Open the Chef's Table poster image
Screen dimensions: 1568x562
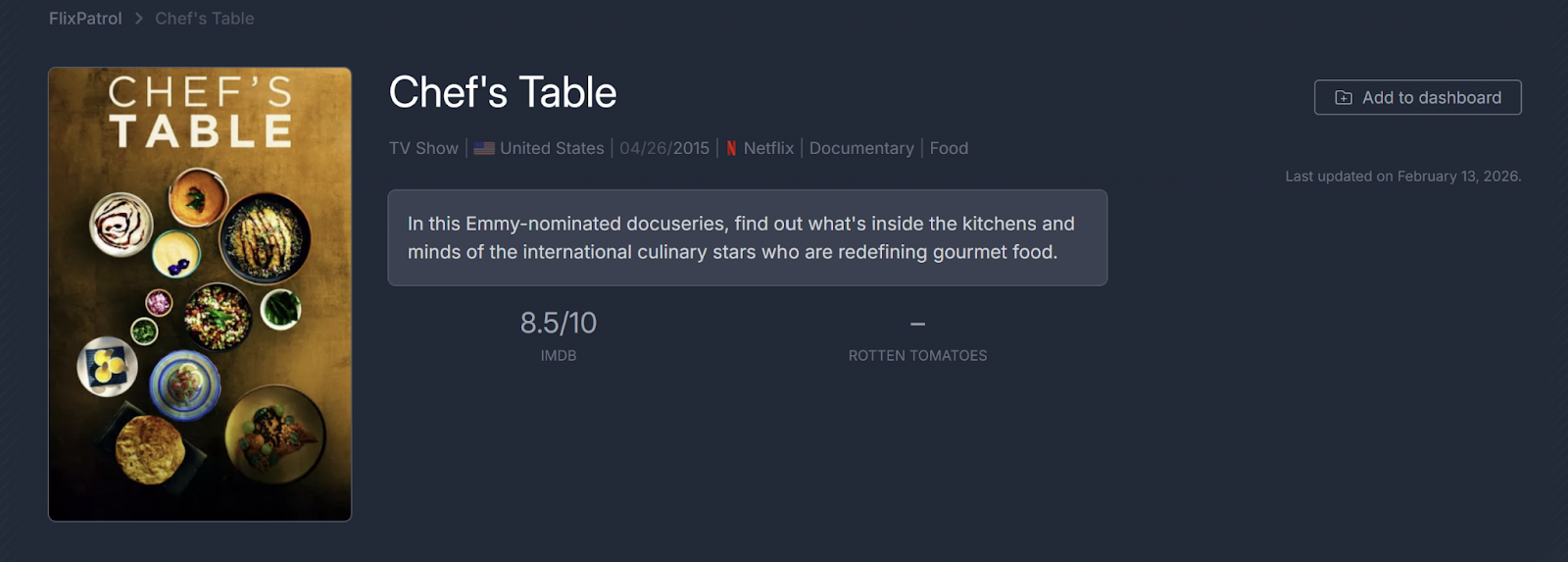200,294
